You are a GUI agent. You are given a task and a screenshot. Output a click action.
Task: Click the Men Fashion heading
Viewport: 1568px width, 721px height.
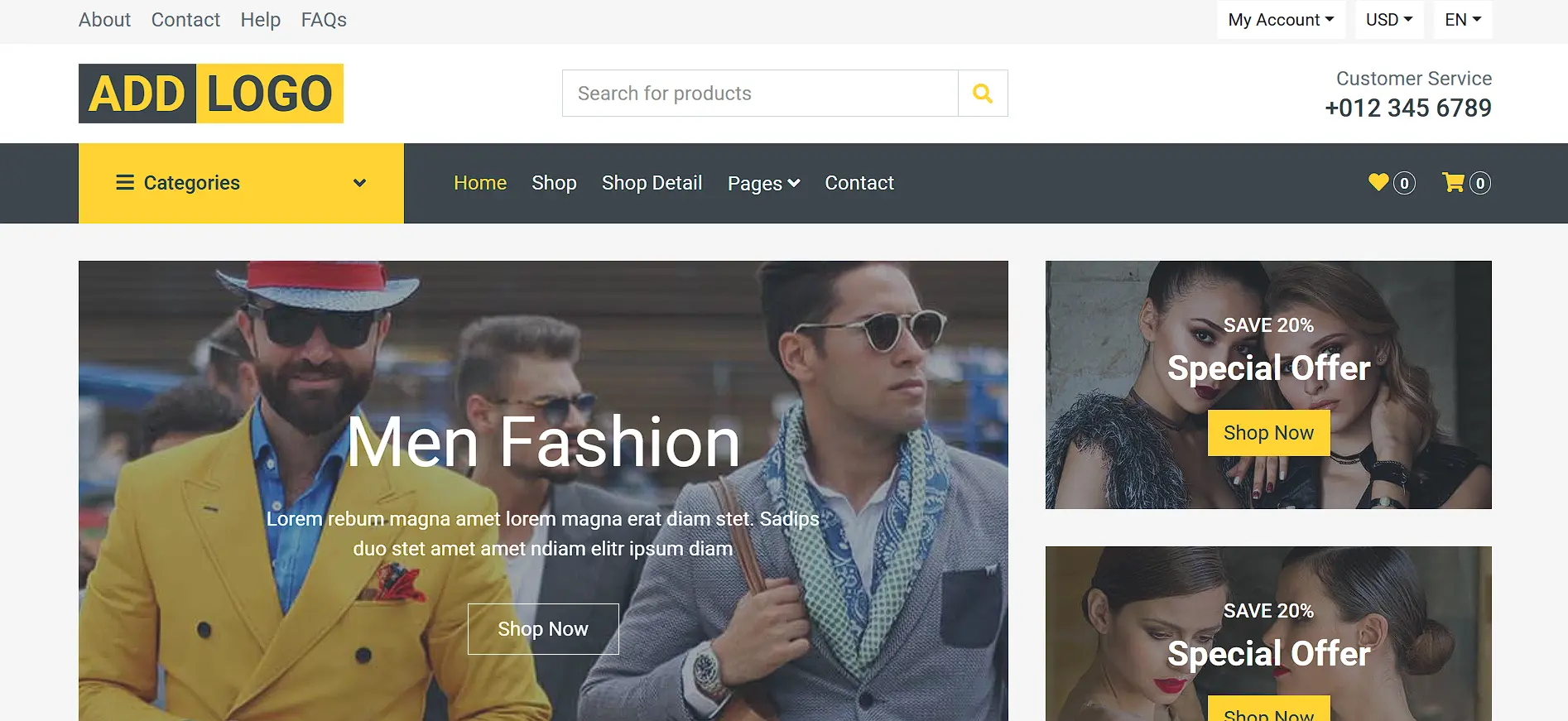coord(543,442)
